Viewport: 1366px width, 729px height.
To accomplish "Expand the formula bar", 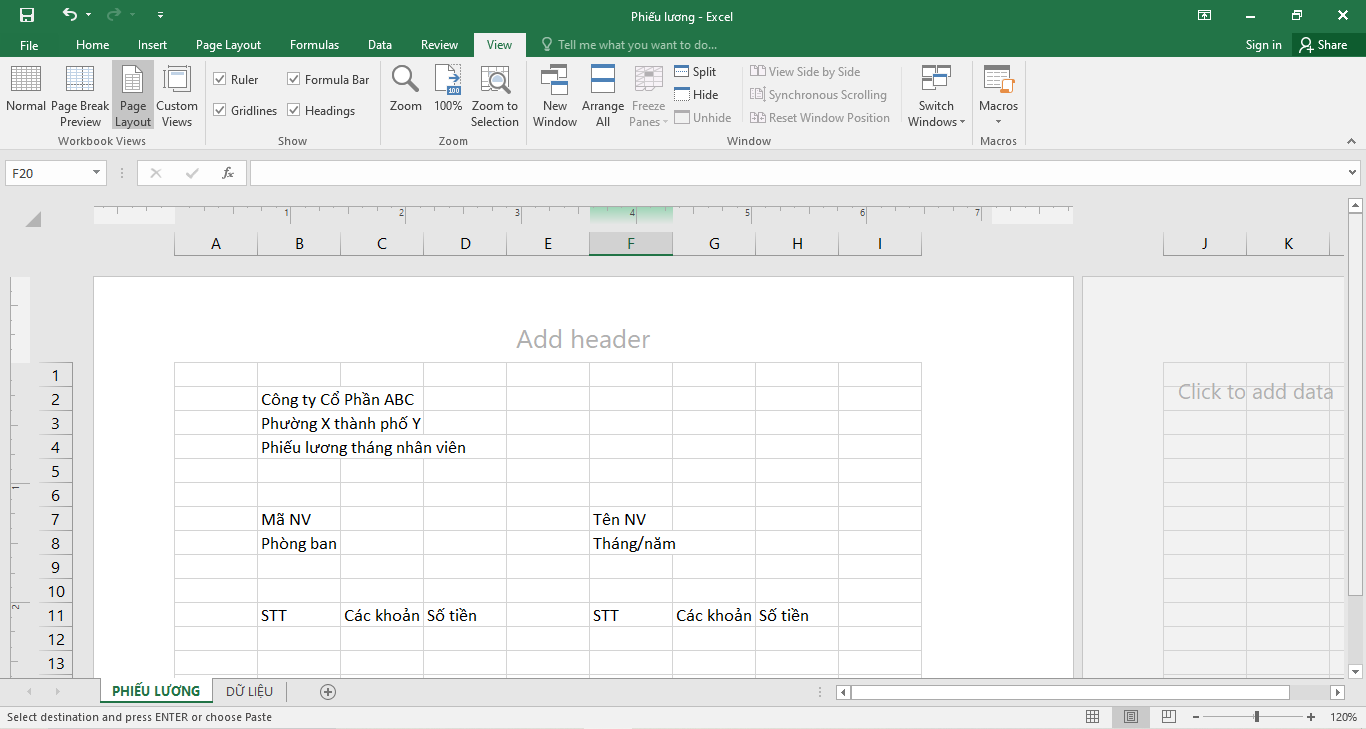I will (x=1353, y=173).
